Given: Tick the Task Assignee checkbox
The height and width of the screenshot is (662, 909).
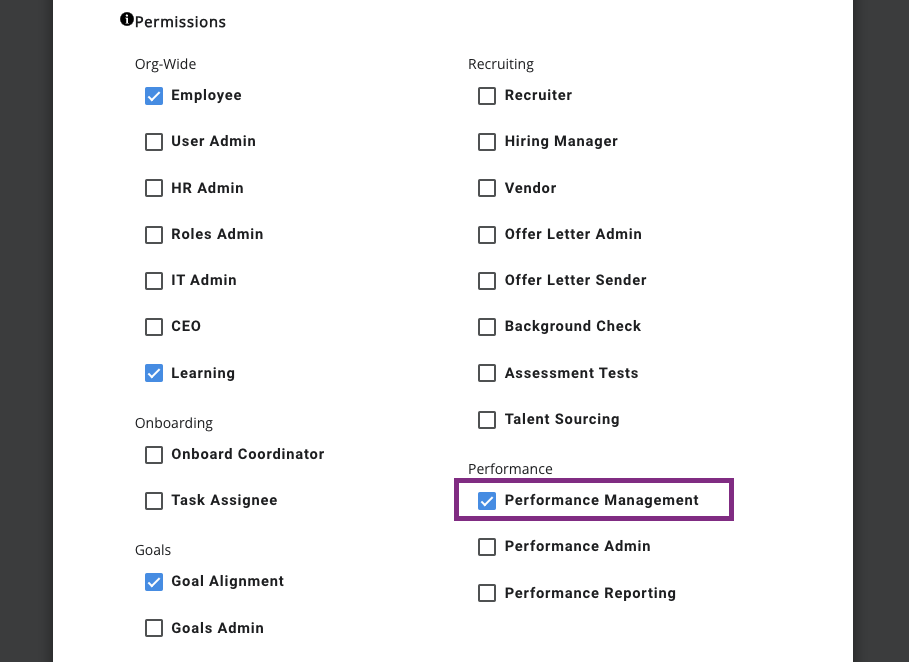Looking at the screenshot, I should tap(154, 501).
